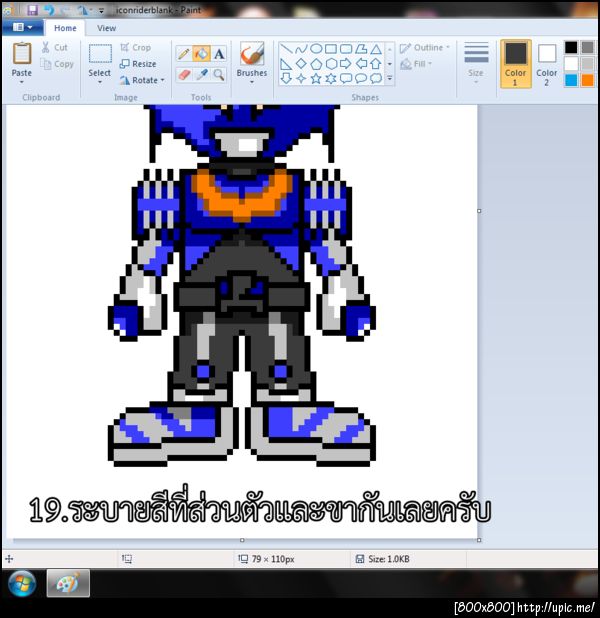Choose the Up arrow shape
The image size is (600, 618).
[x=376, y=64]
